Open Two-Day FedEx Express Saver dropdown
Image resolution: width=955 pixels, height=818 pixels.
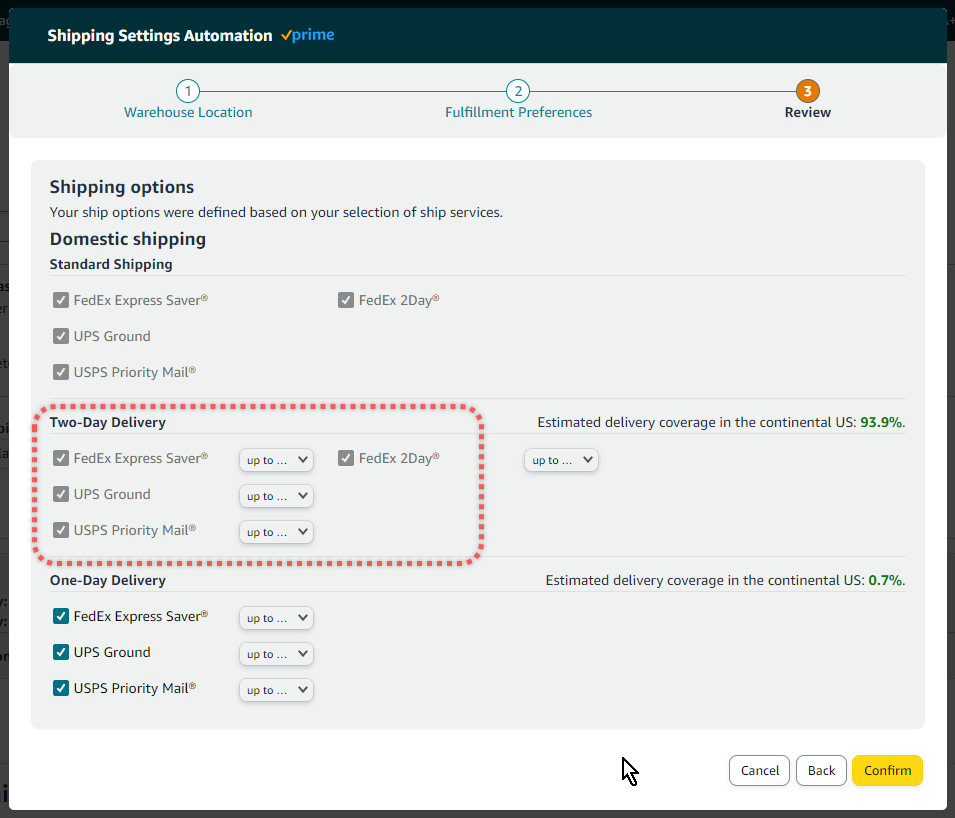pyautogui.click(x=277, y=460)
